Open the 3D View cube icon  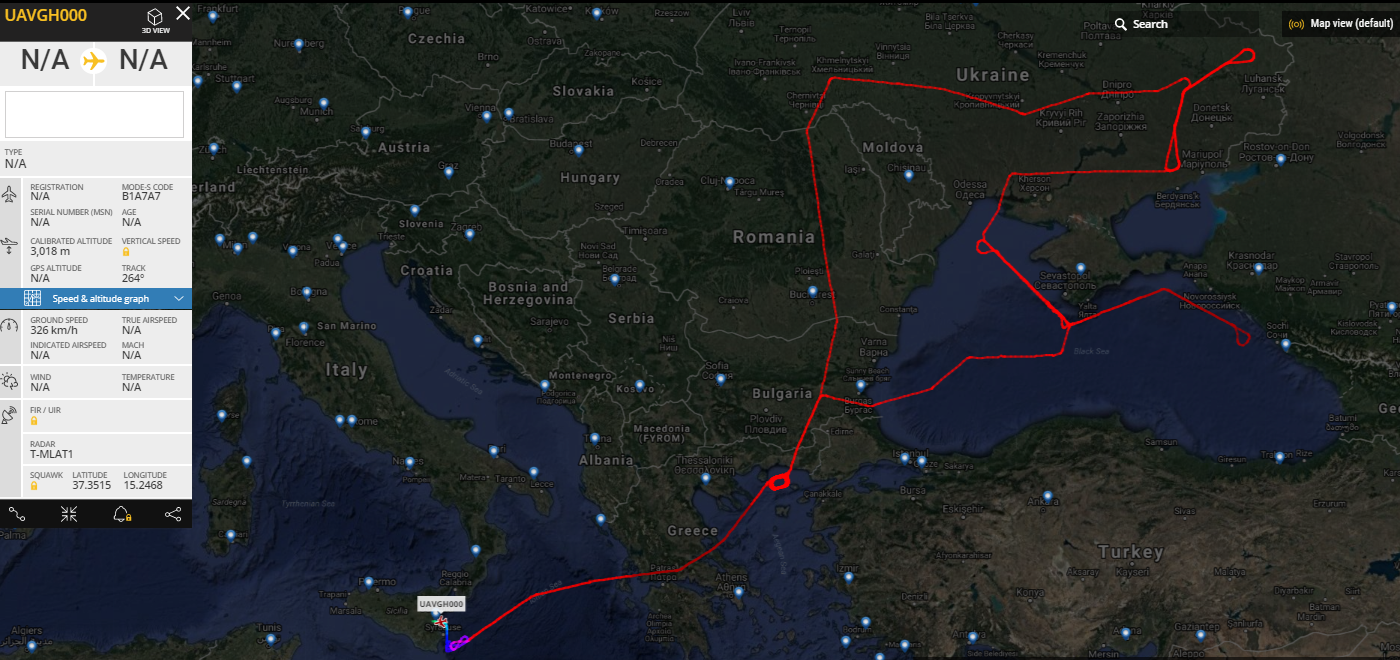[155, 17]
